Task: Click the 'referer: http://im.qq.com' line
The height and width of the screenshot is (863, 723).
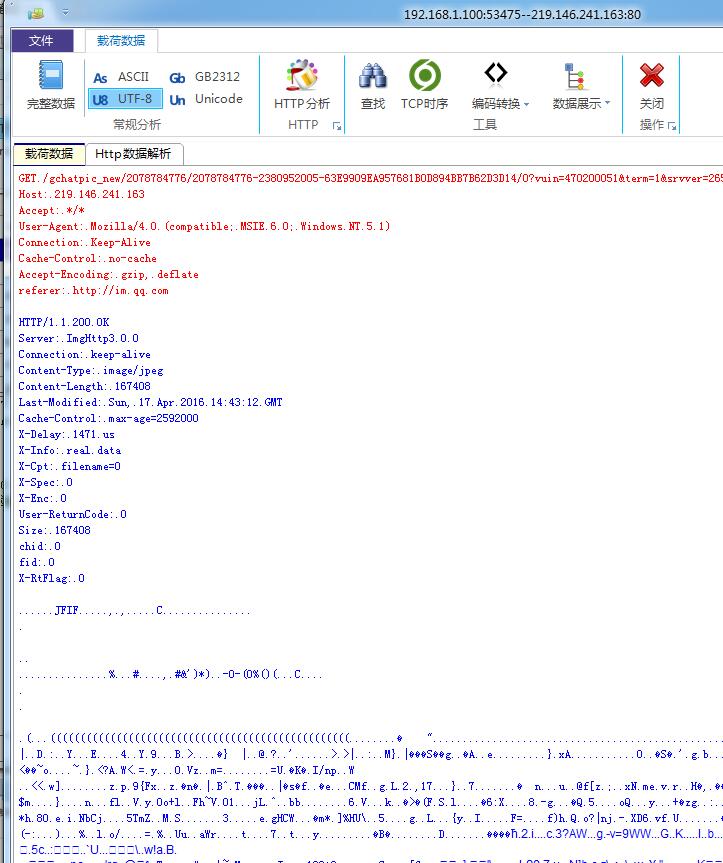Action: point(94,290)
